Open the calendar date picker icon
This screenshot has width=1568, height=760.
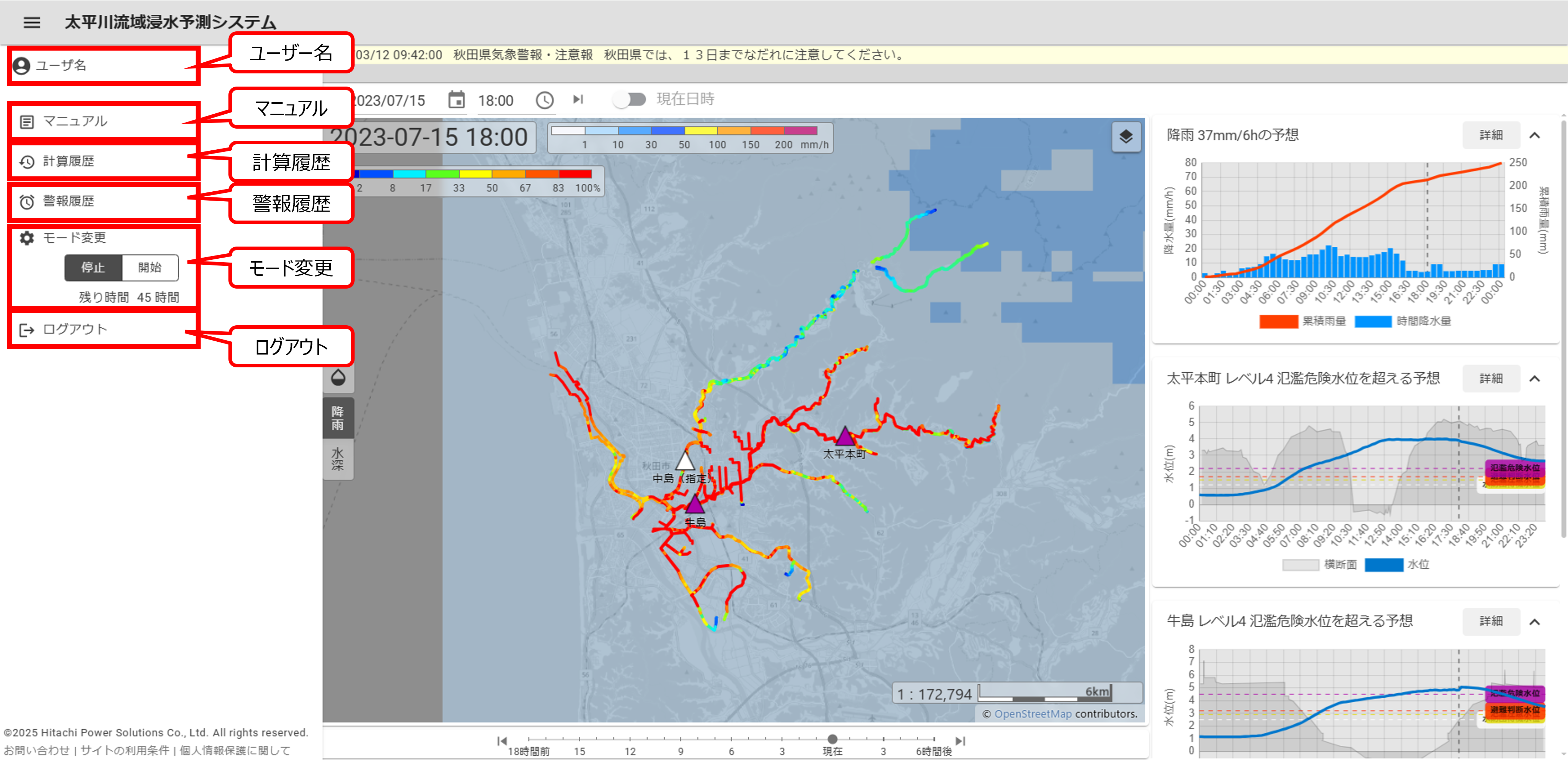pos(456,100)
